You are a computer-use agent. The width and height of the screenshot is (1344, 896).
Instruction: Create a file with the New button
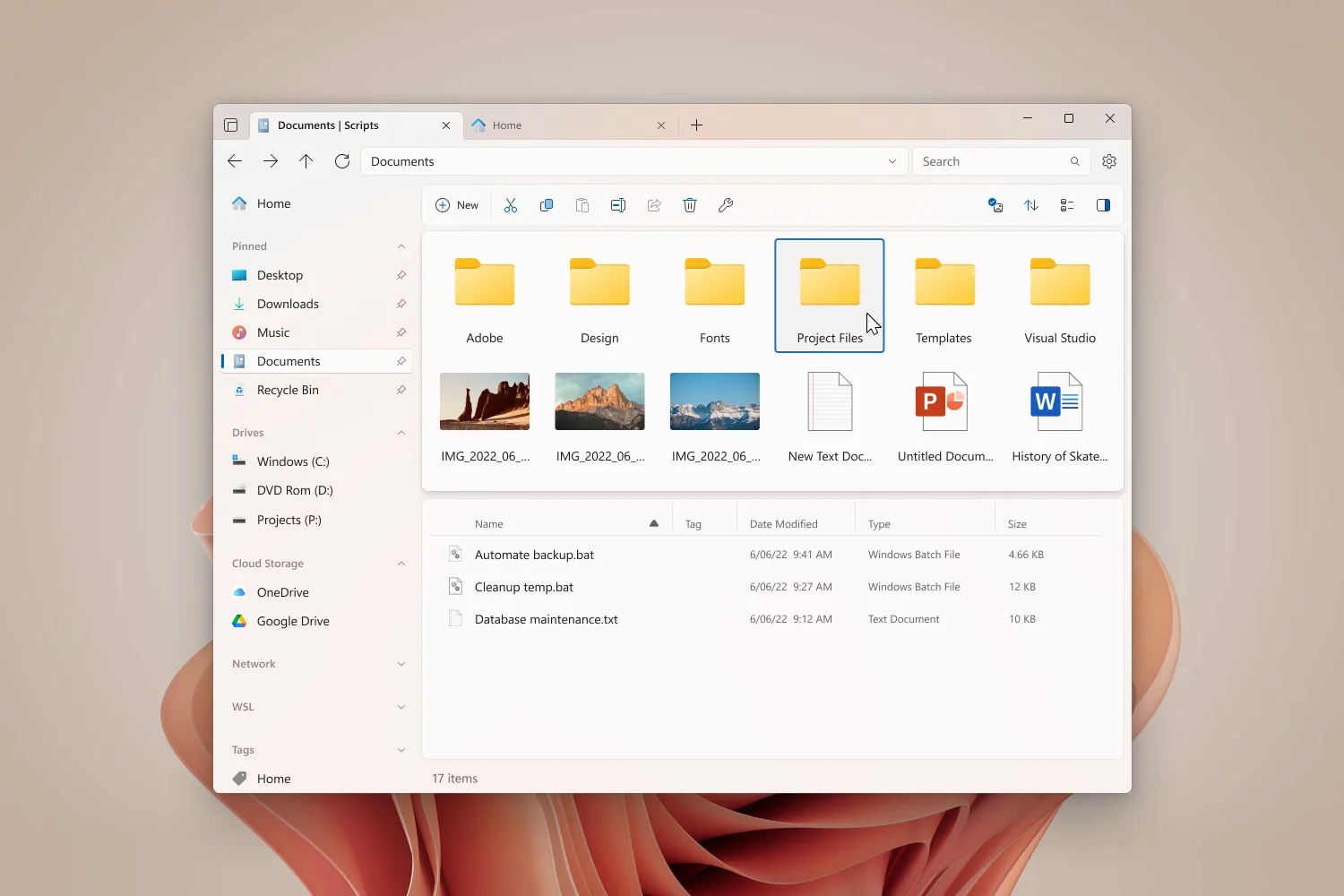pyautogui.click(x=456, y=205)
